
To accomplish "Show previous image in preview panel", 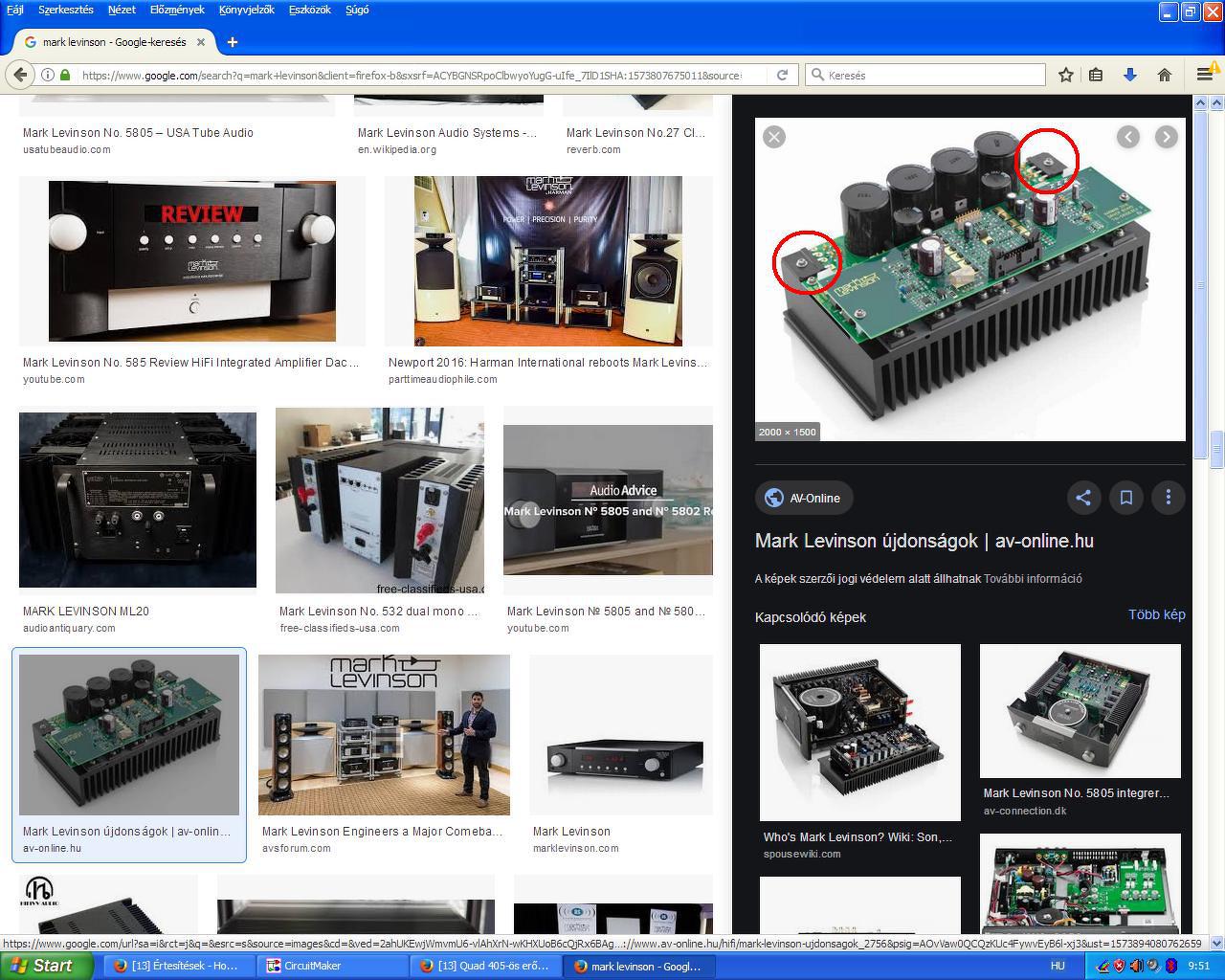I will click(x=1128, y=137).
